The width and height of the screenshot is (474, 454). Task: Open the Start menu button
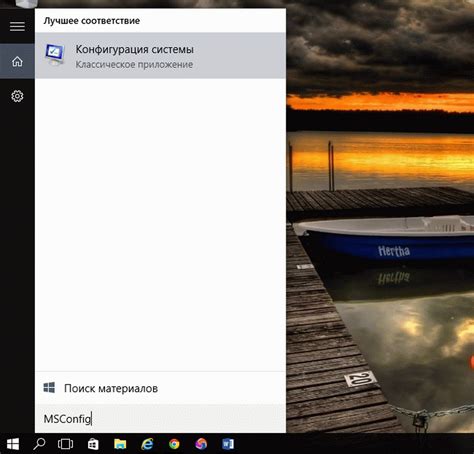[13, 444]
